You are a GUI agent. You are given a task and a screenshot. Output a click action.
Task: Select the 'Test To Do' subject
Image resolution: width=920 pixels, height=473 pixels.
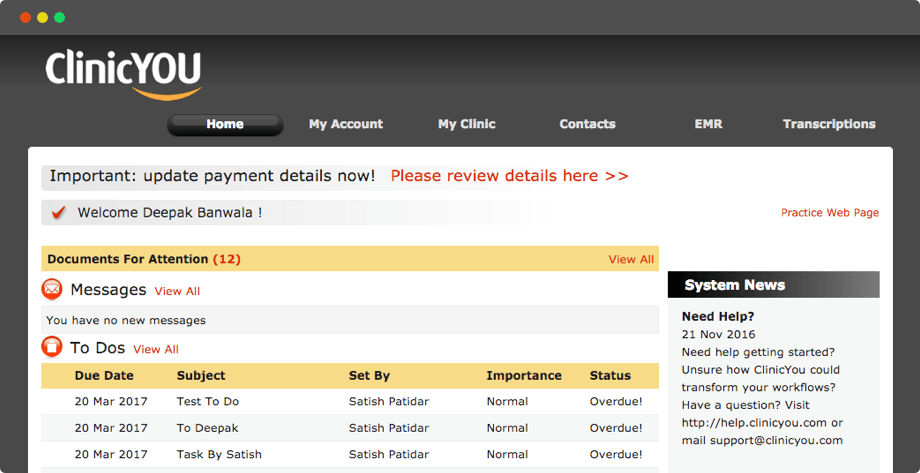click(x=208, y=401)
